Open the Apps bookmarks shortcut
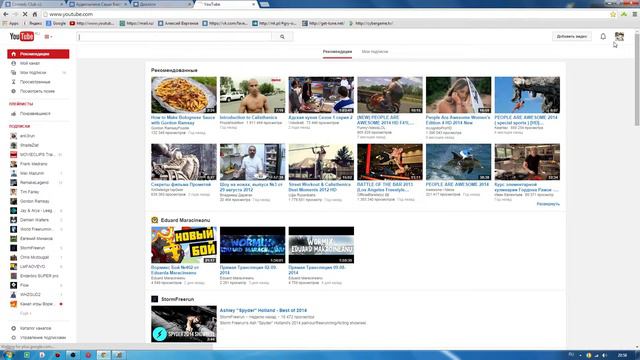 click(11, 23)
